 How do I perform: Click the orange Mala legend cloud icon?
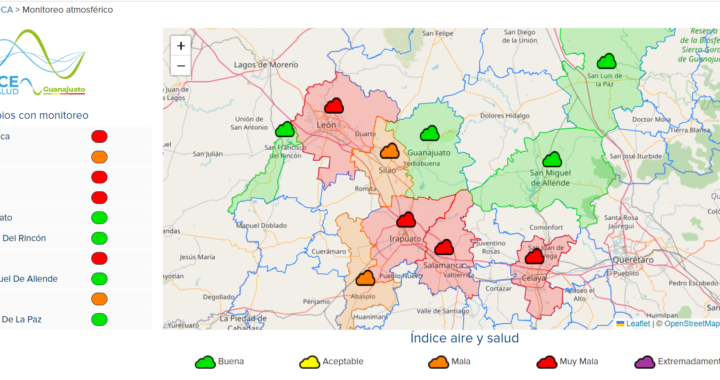tap(439, 363)
